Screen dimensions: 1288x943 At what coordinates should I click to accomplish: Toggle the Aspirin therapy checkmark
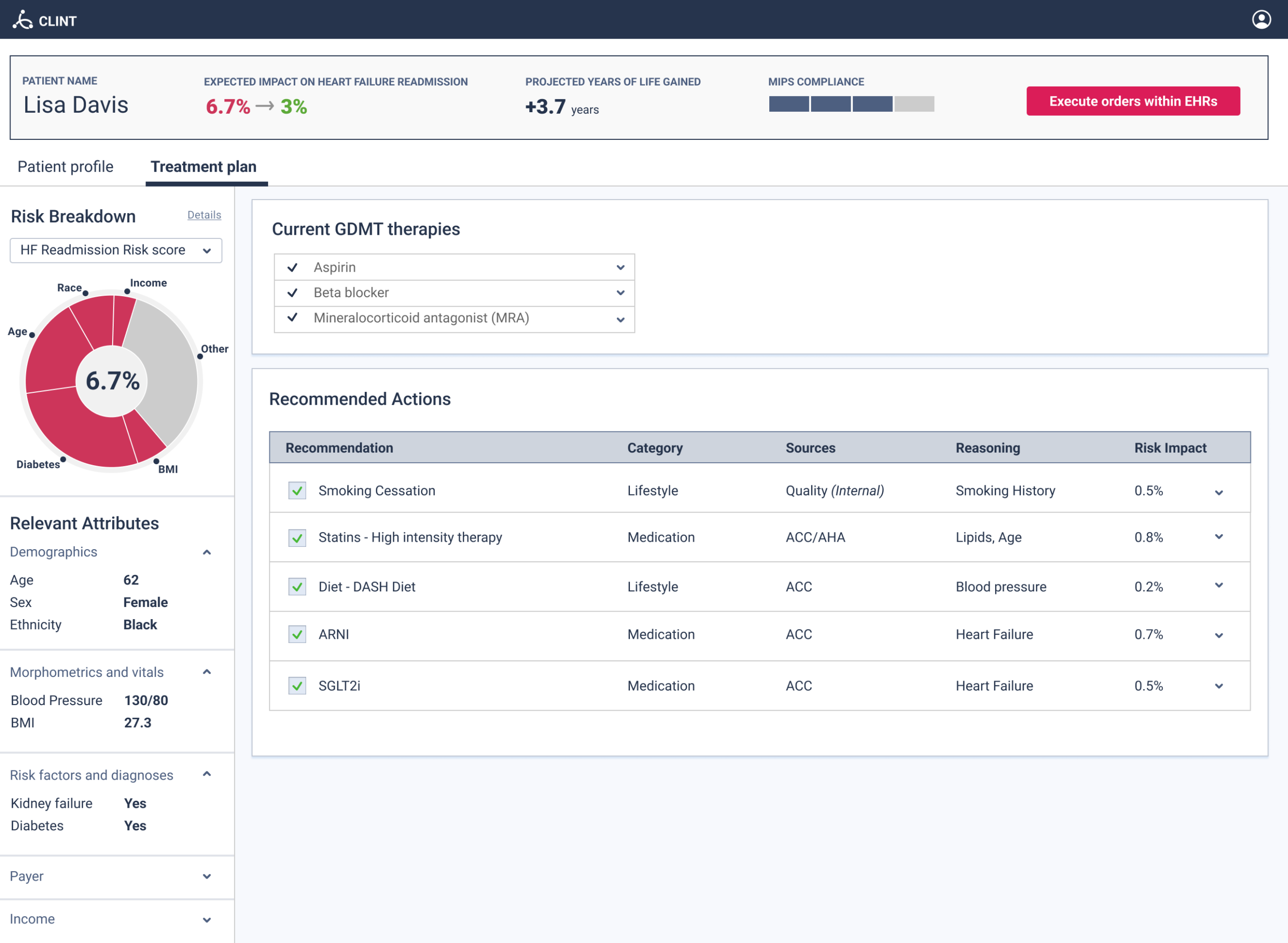coord(293,267)
